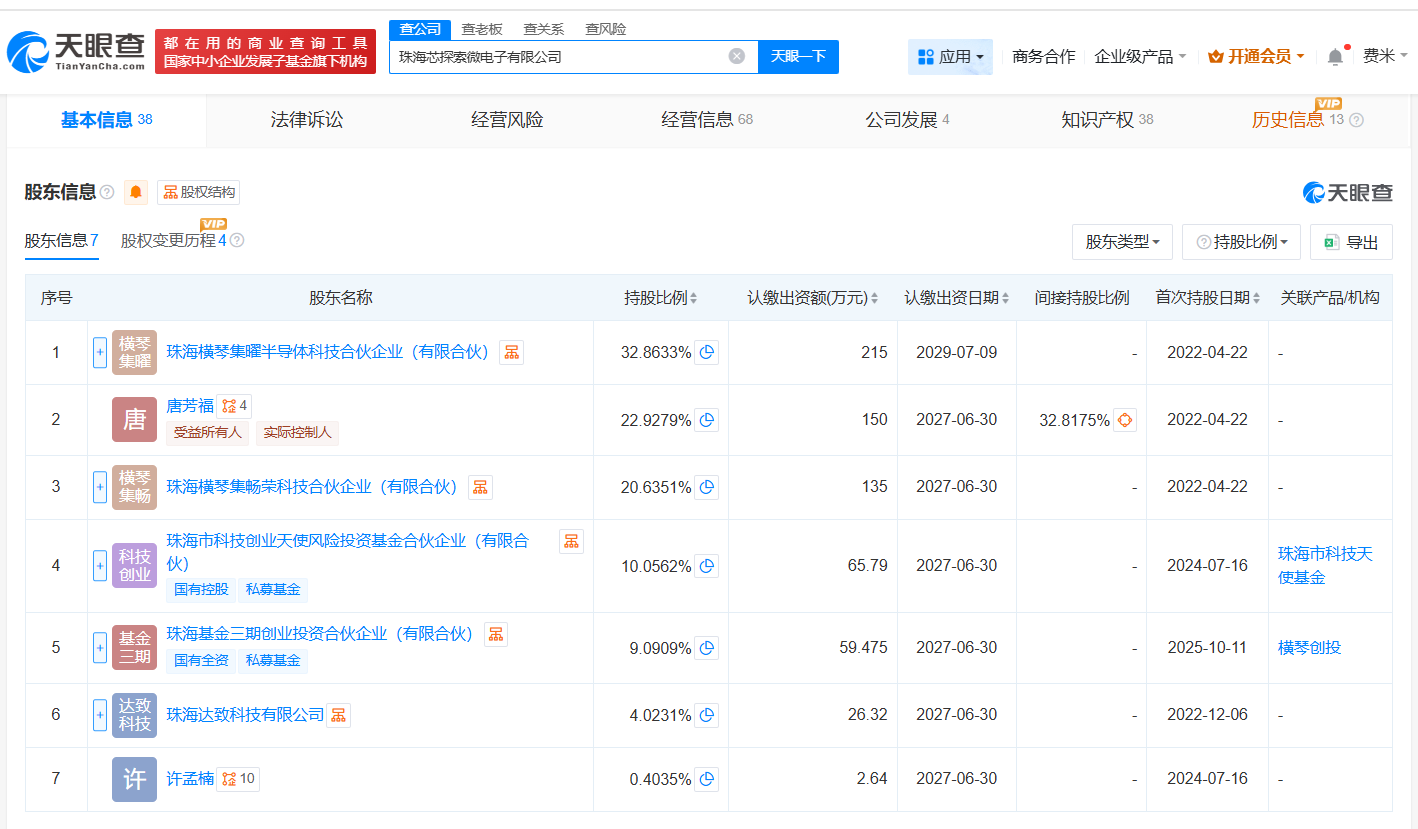Viewport: 1418px width, 829px height.
Task: Clear the search box with the × icon
Action: [x=738, y=57]
